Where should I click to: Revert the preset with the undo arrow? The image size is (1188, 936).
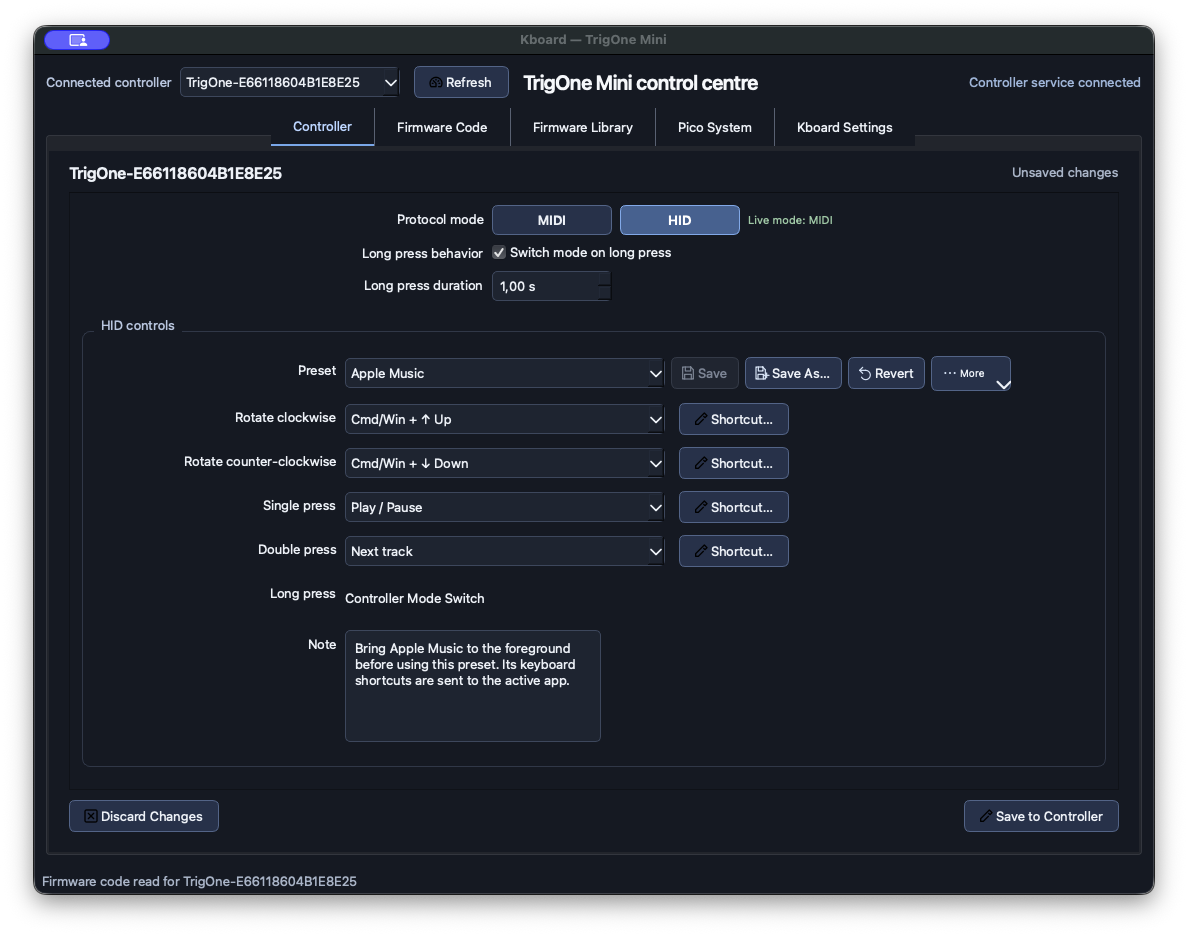click(886, 374)
